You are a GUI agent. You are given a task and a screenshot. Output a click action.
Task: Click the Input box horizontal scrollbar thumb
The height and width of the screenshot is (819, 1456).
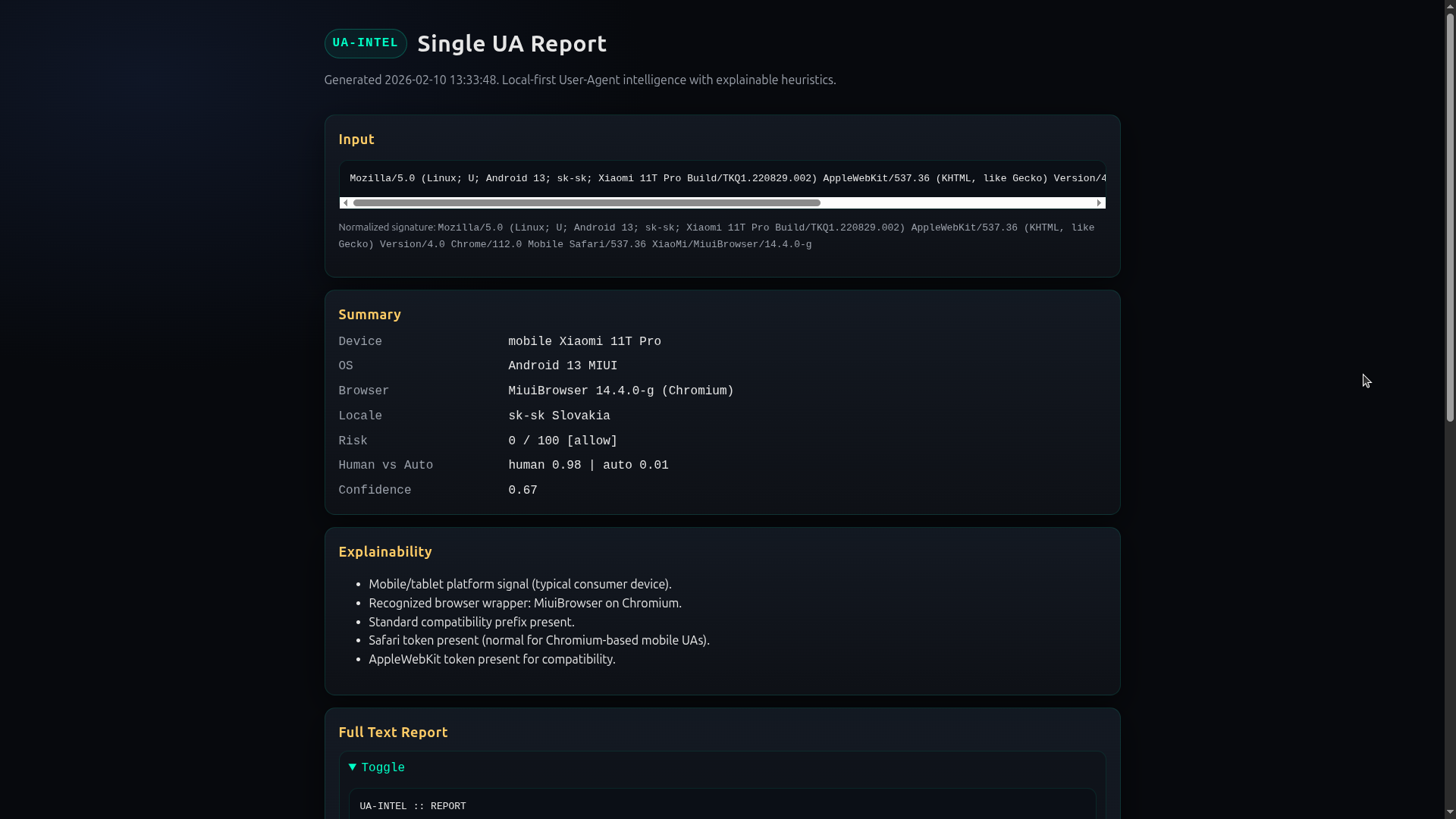pyautogui.click(x=586, y=202)
